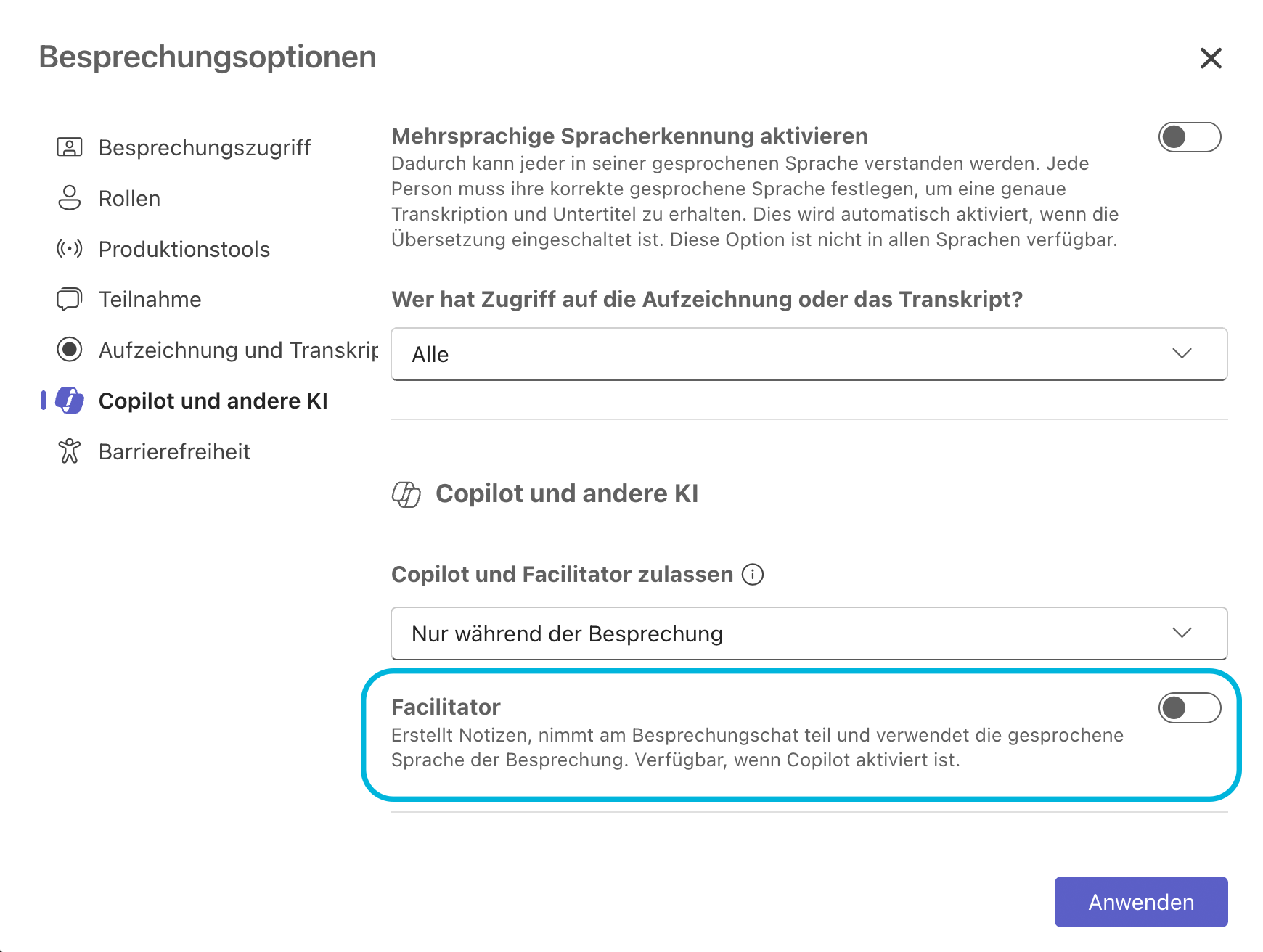Switch to Aufzeichnung und Transkript section
Viewport: 1263px width, 952px height.
click(x=238, y=350)
